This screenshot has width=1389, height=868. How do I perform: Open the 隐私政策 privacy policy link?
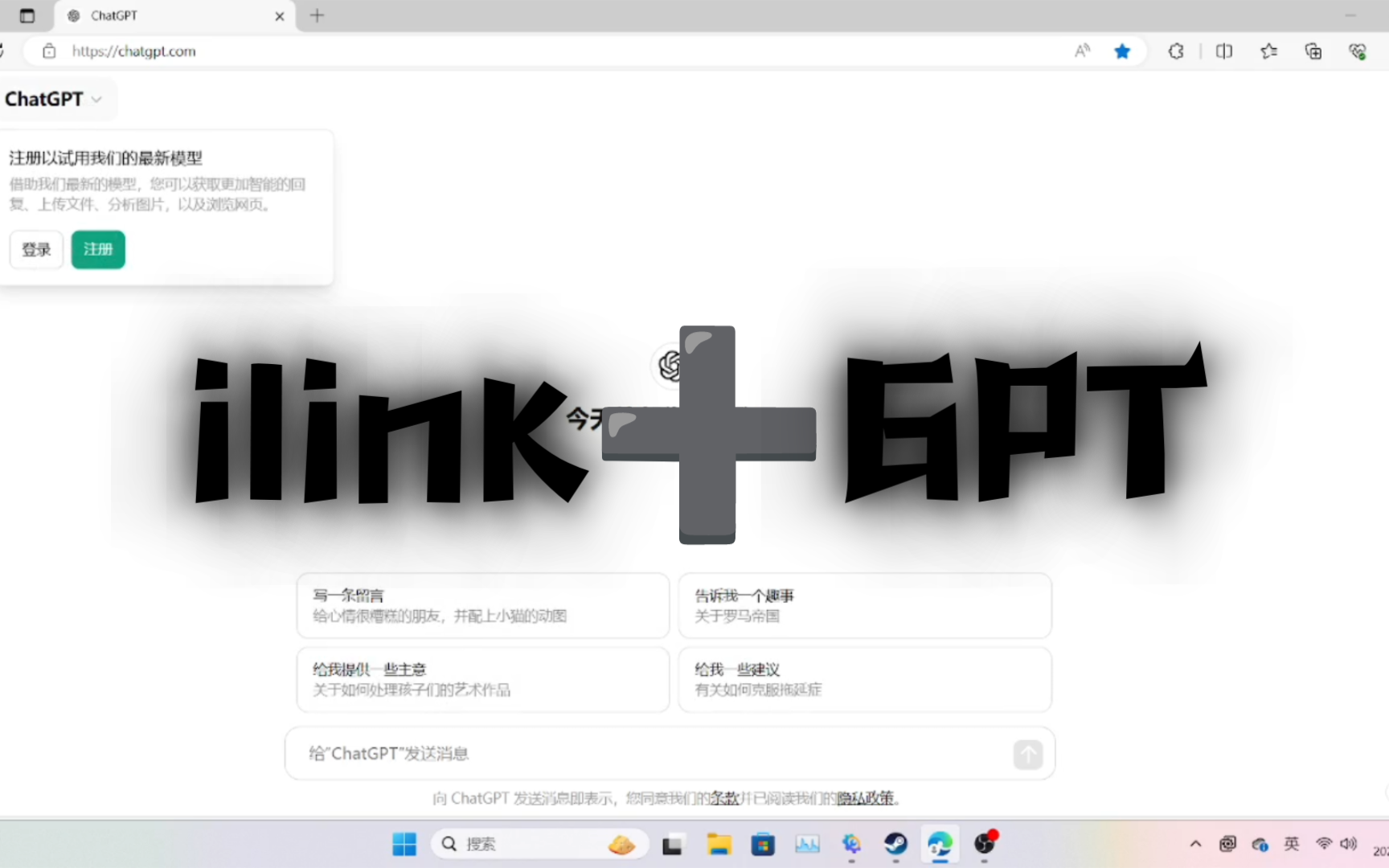[x=865, y=798]
